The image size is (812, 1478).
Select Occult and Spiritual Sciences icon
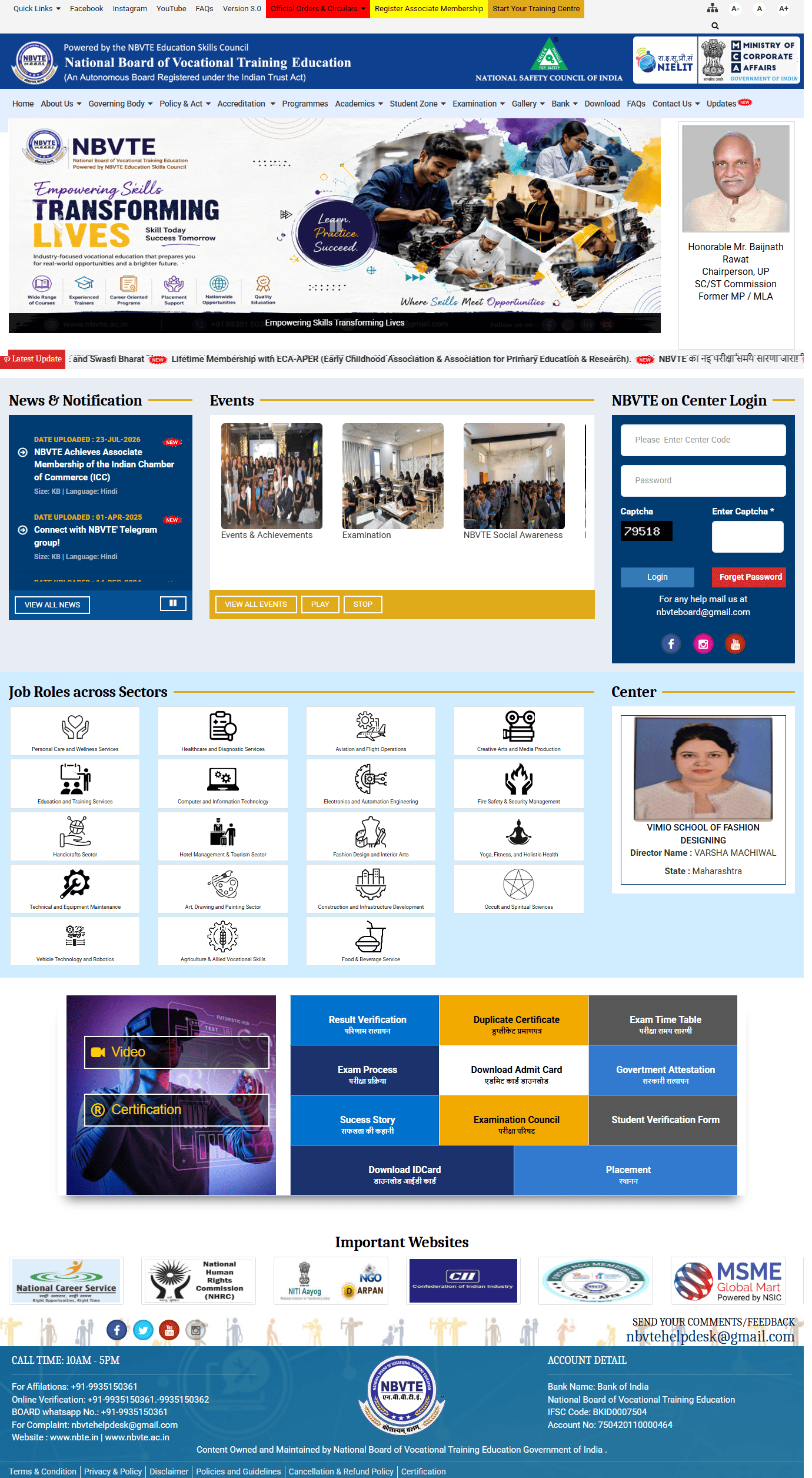(519, 884)
